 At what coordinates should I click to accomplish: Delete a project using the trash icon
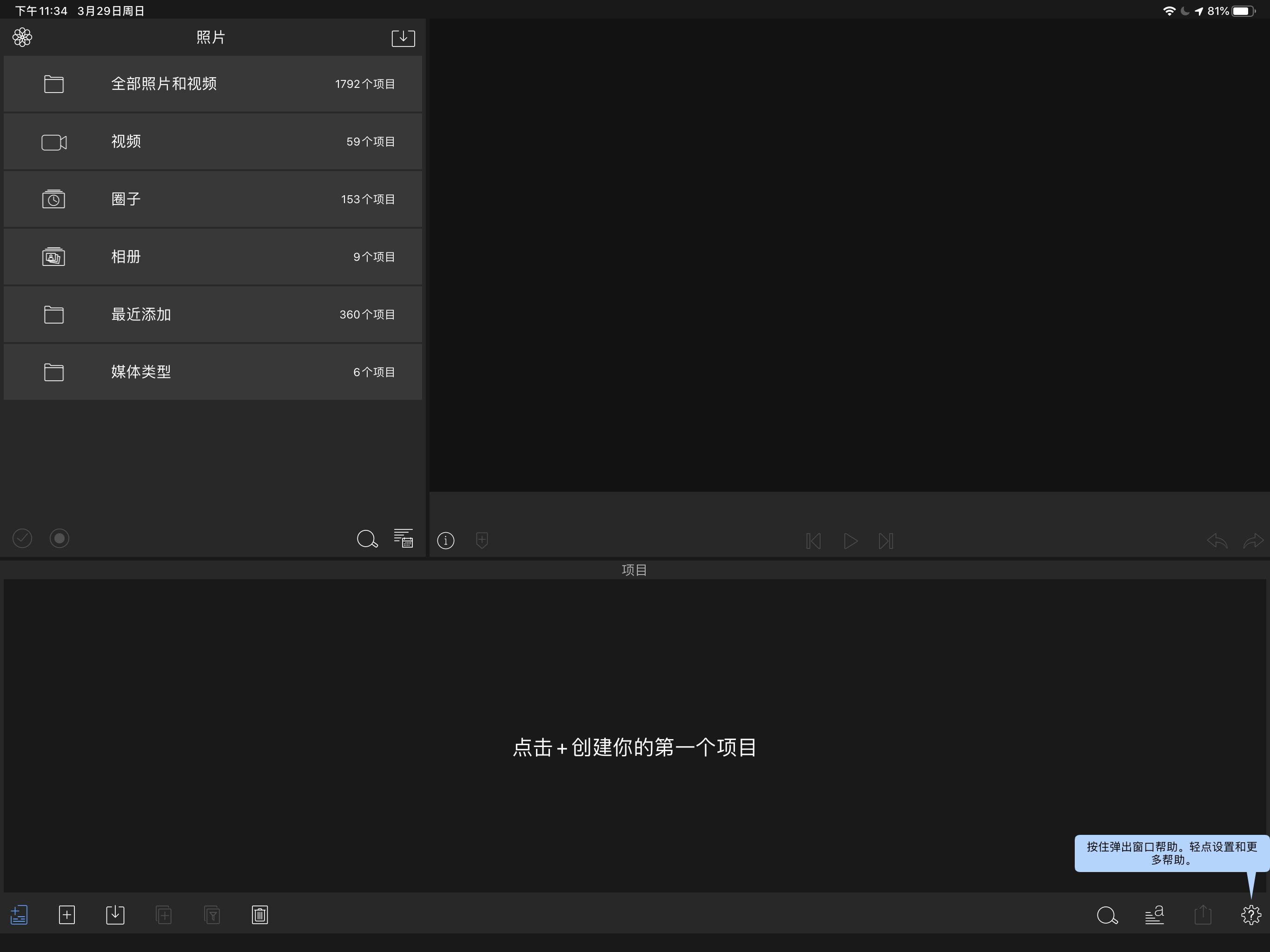pyautogui.click(x=259, y=915)
